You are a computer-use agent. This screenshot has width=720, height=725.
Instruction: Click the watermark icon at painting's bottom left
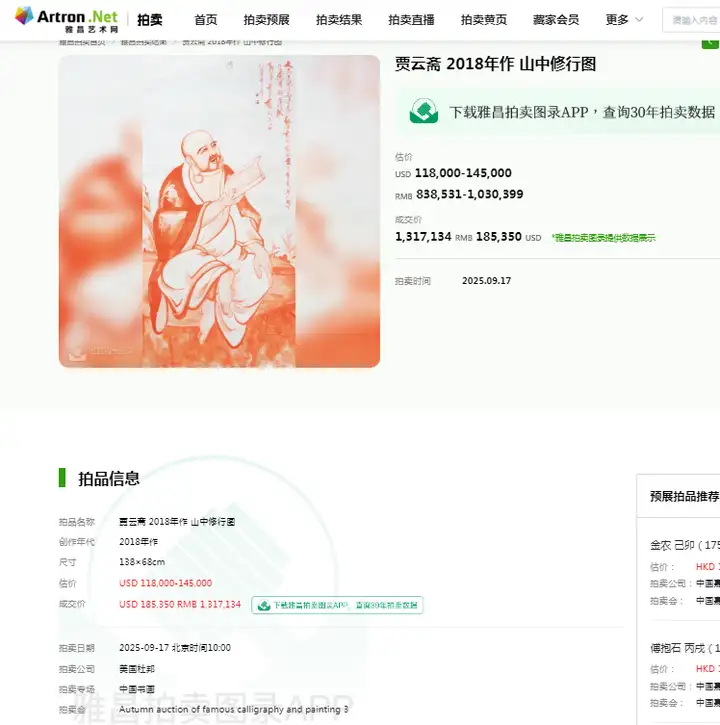pyautogui.click(x=77, y=354)
